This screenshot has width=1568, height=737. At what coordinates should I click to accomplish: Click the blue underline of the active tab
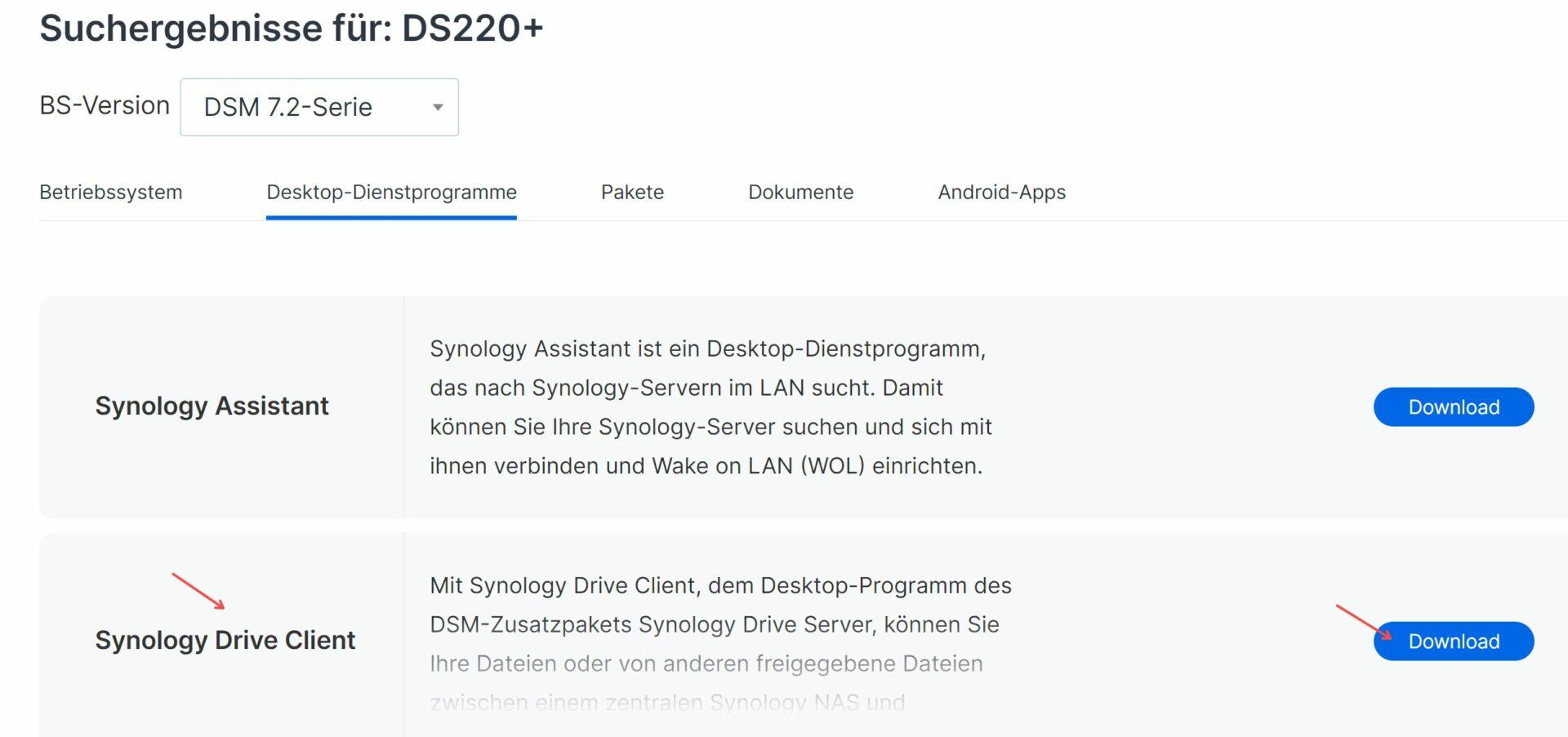[391, 218]
